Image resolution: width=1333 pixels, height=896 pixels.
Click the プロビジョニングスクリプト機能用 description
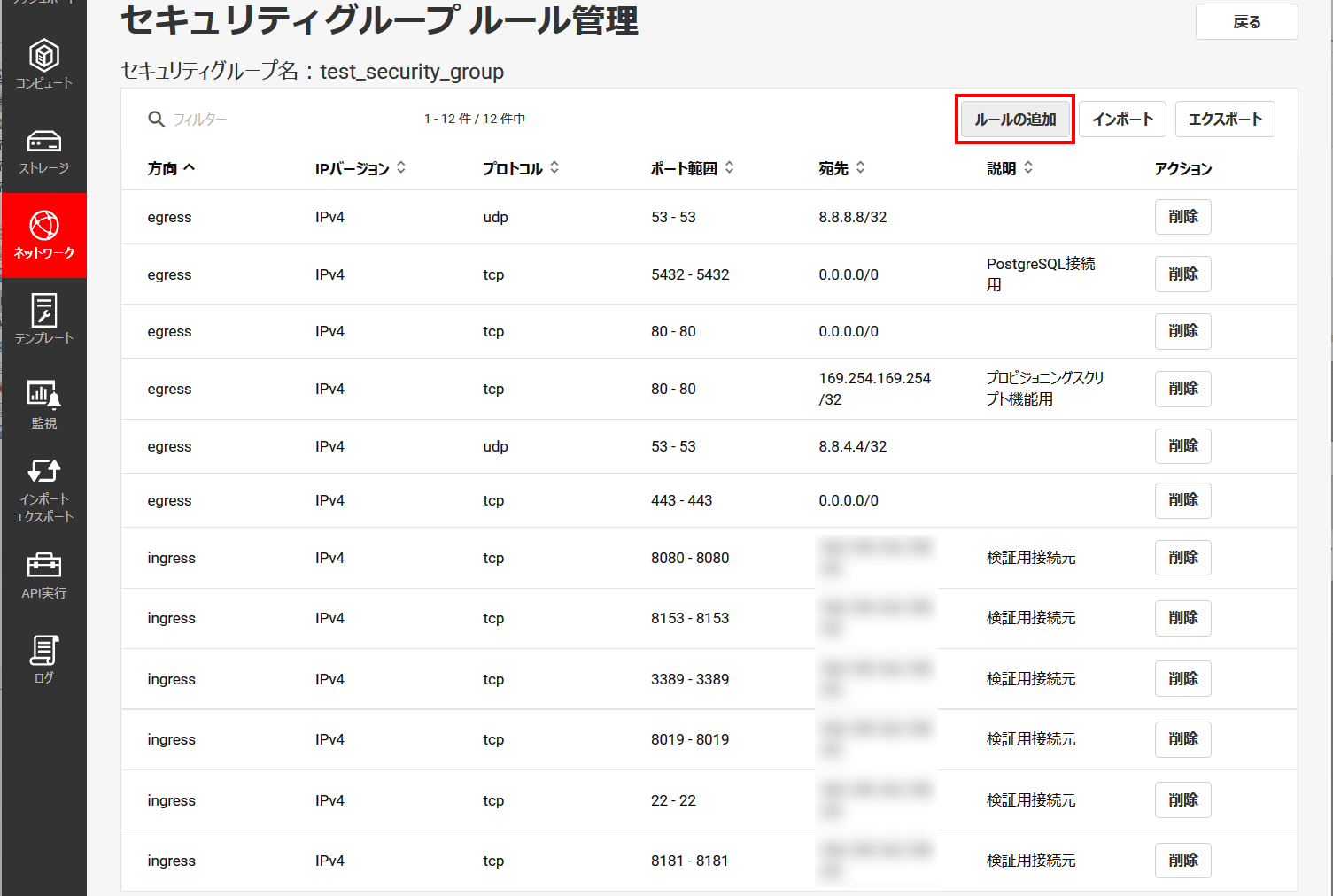1045,389
